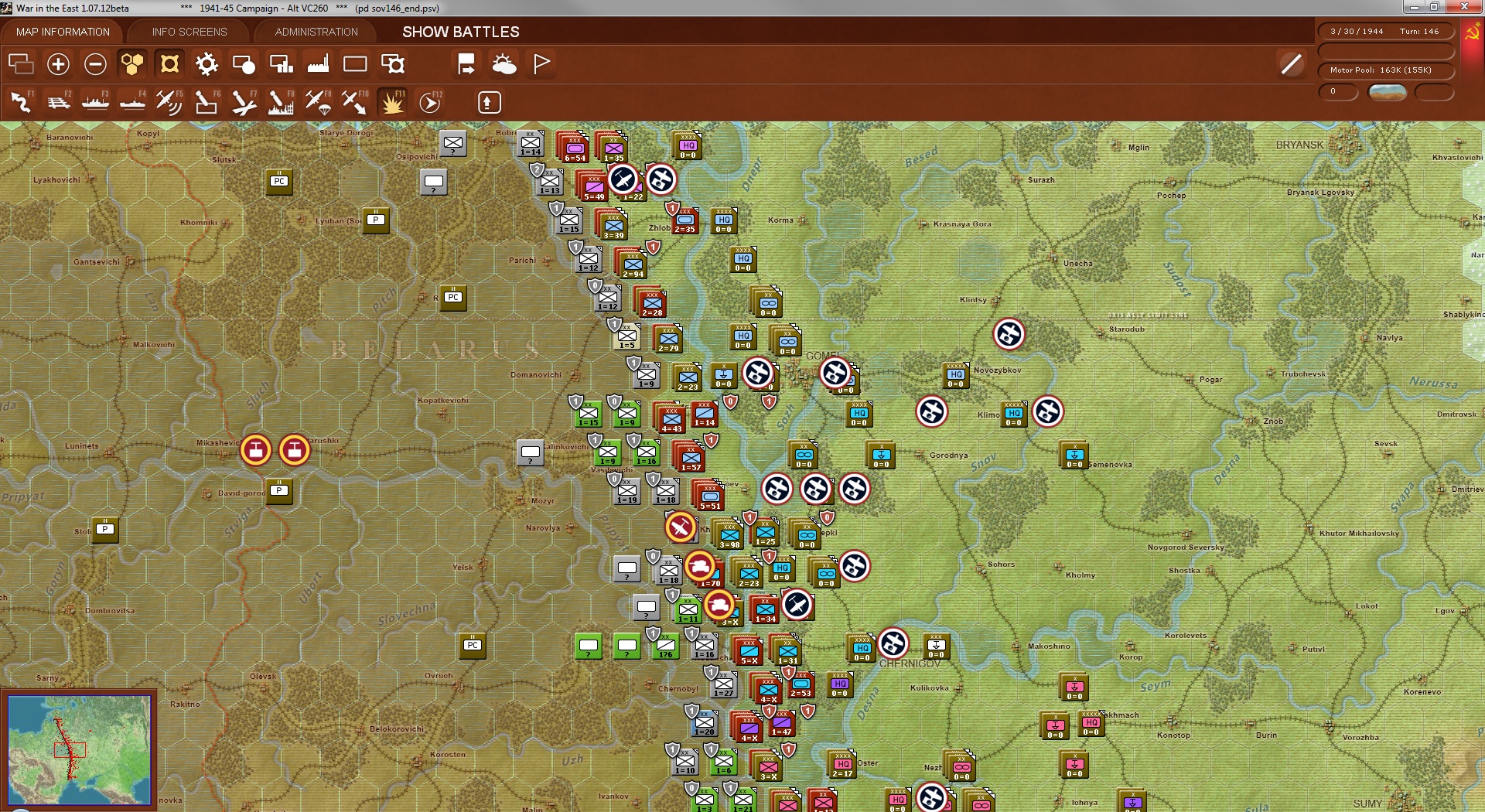The width and height of the screenshot is (1485, 812).
Task: Click the empty rectangle toolbar icon
Action: coord(355,64)
